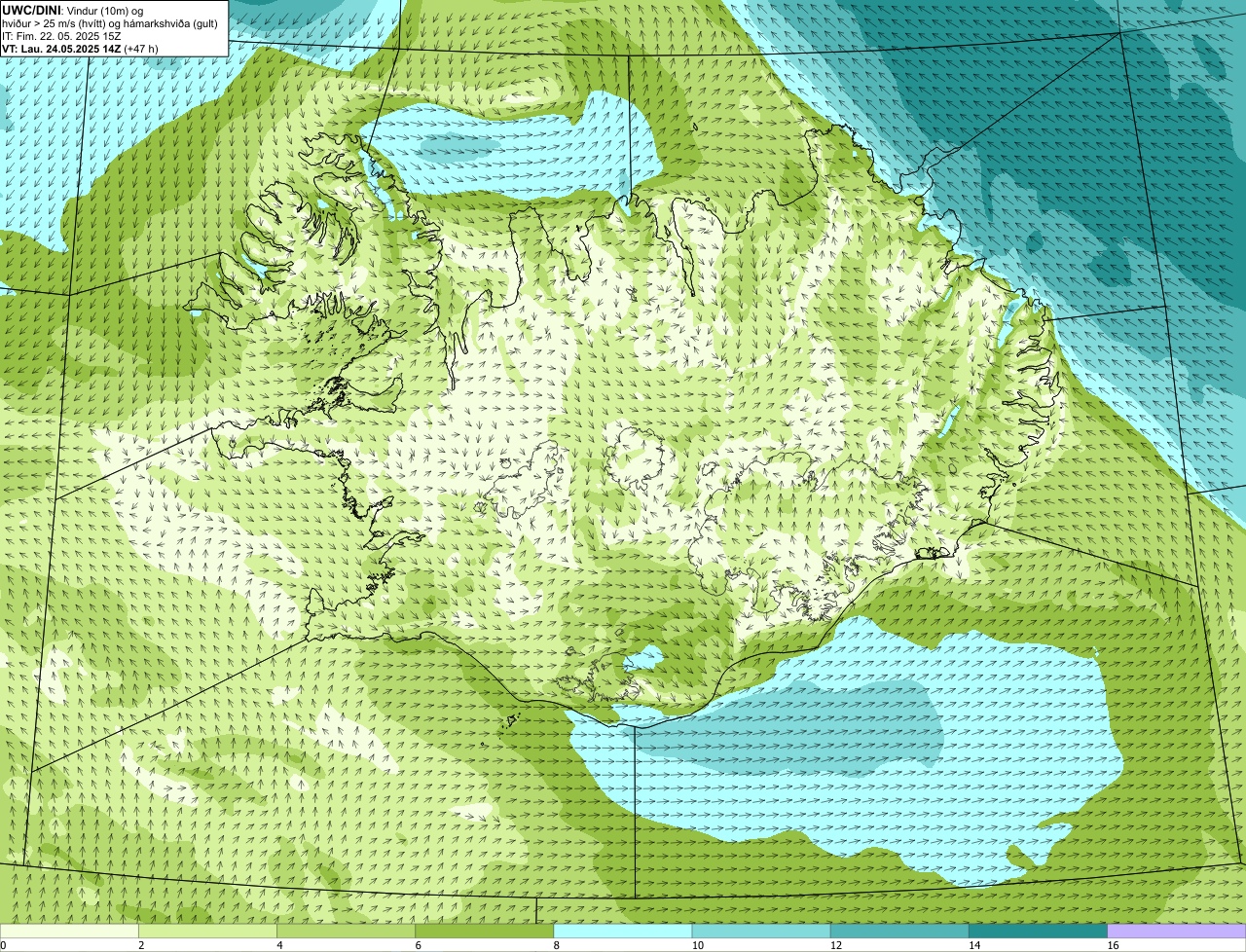
Task: Click the scale label '0'
Action: coord(4,945)
